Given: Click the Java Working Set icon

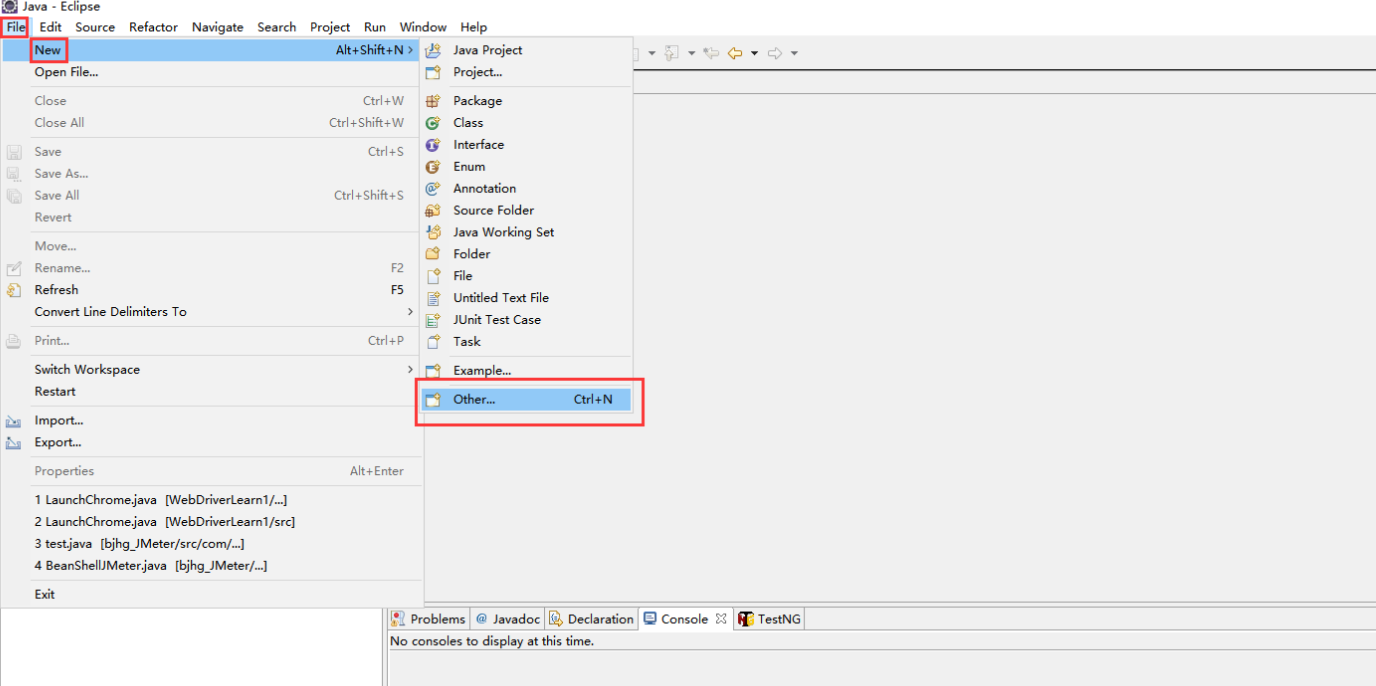Looking at the screenshot, I should click(433, 232).
